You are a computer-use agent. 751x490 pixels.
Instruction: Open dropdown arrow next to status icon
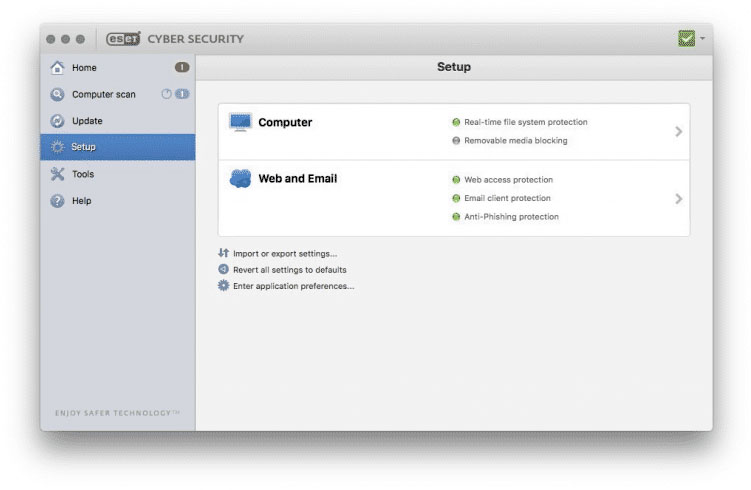tap(703, 39)
